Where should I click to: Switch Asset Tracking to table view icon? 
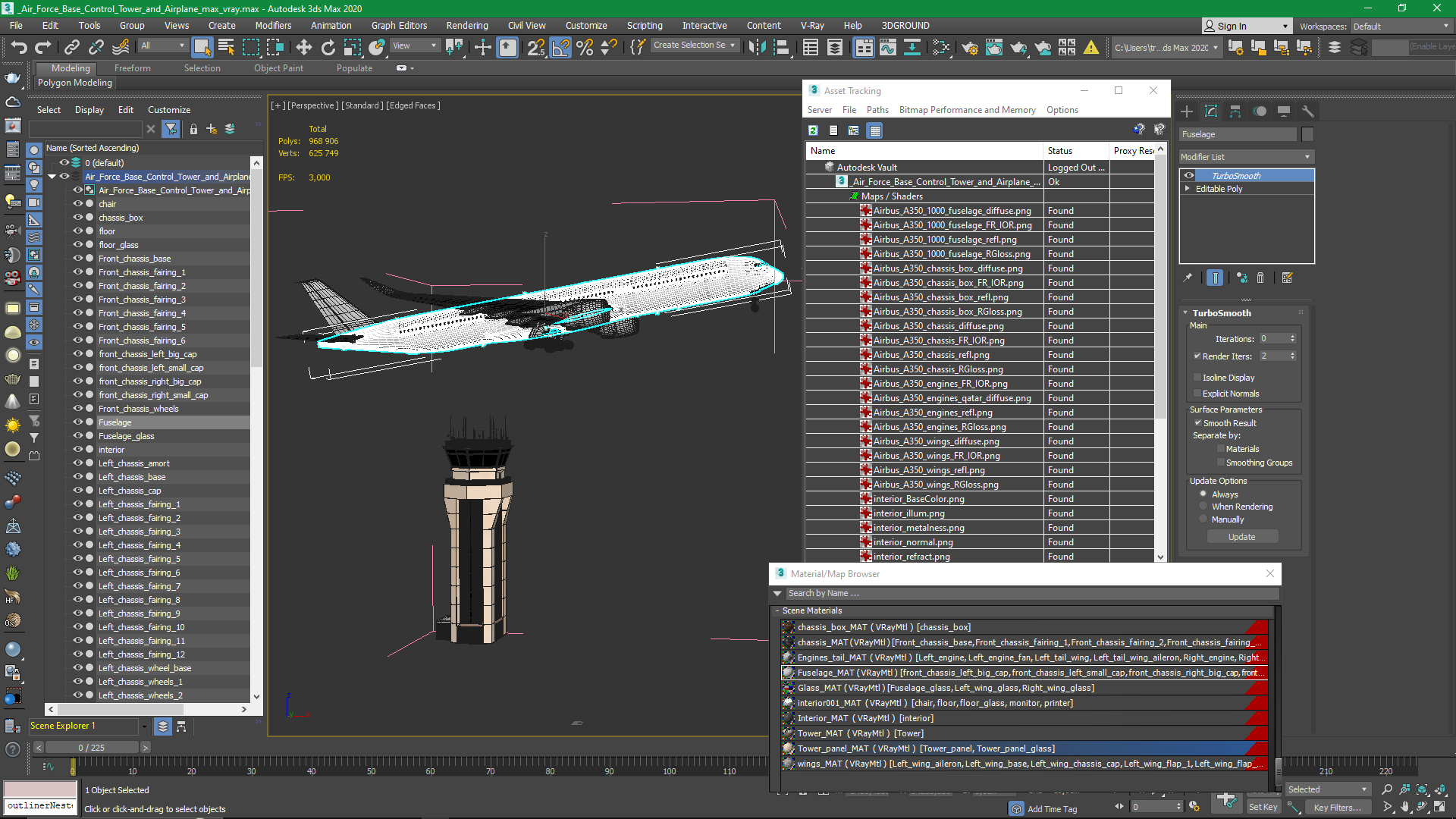(875, 130)
